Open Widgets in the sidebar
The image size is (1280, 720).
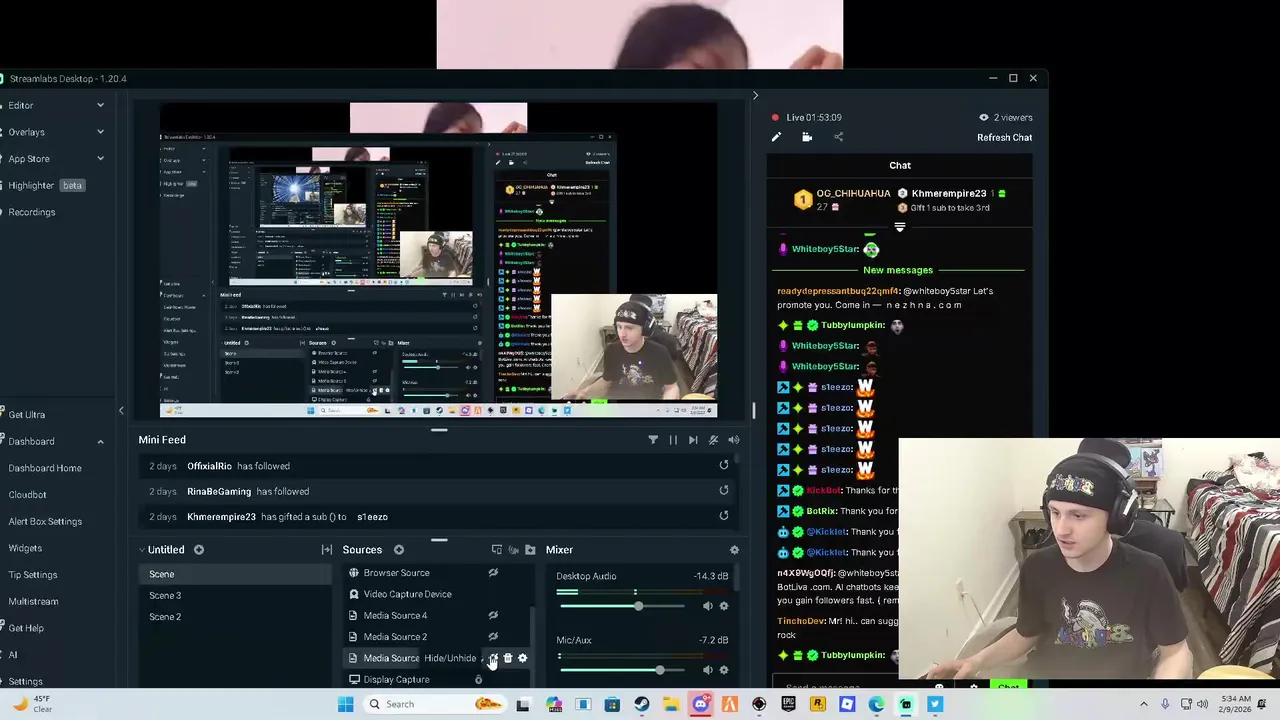pyautogui.click(x=25, y=548)
